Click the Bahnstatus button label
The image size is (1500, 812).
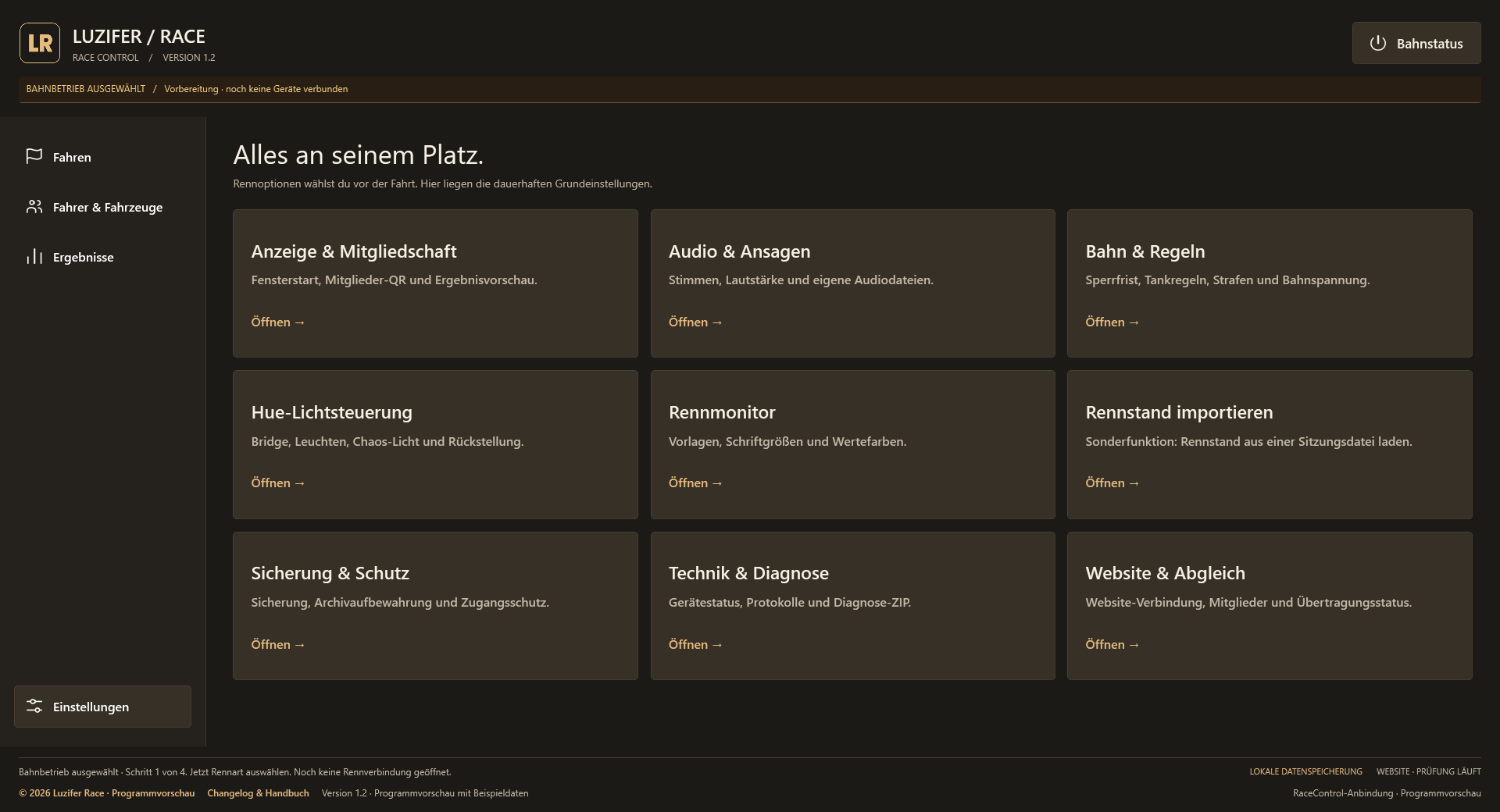(1430, 44)
